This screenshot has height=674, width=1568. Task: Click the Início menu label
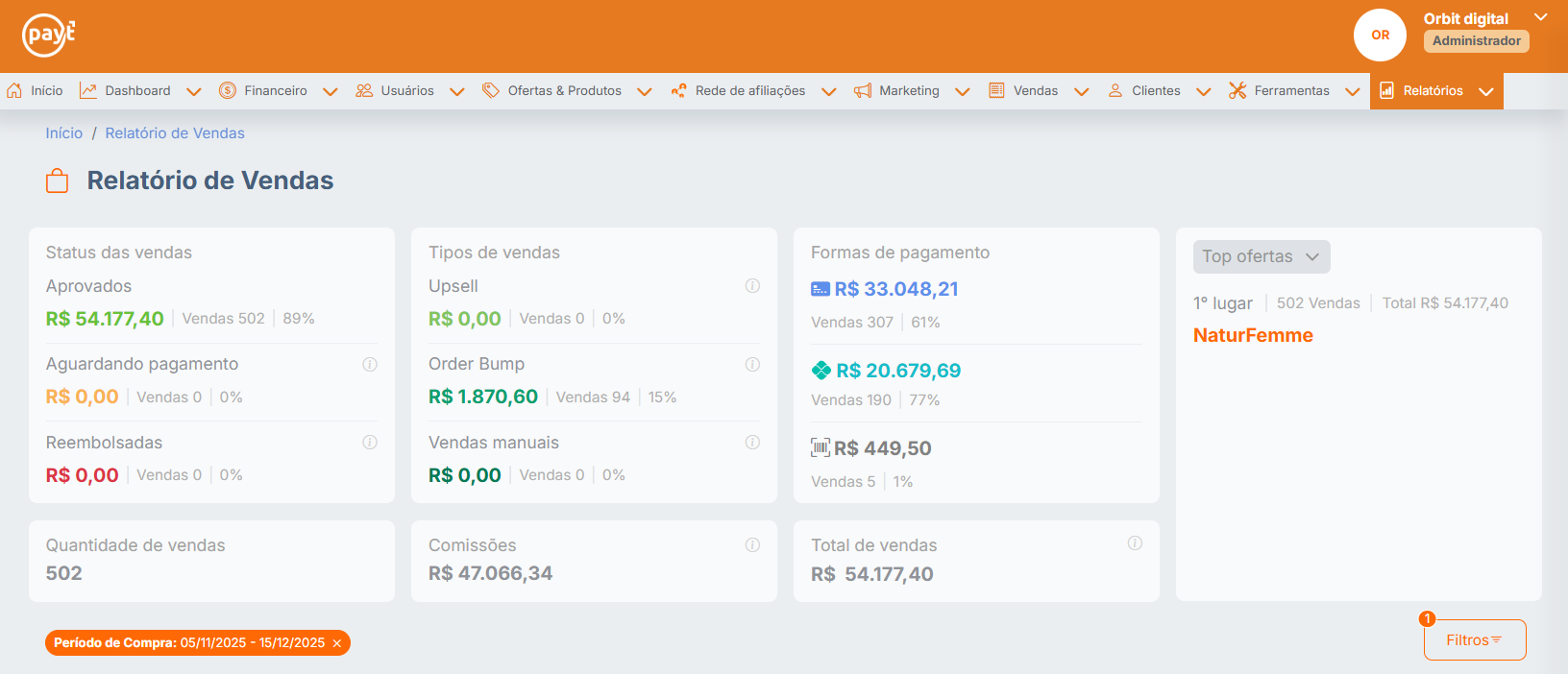pyautogui.click(x=47, y=90)
